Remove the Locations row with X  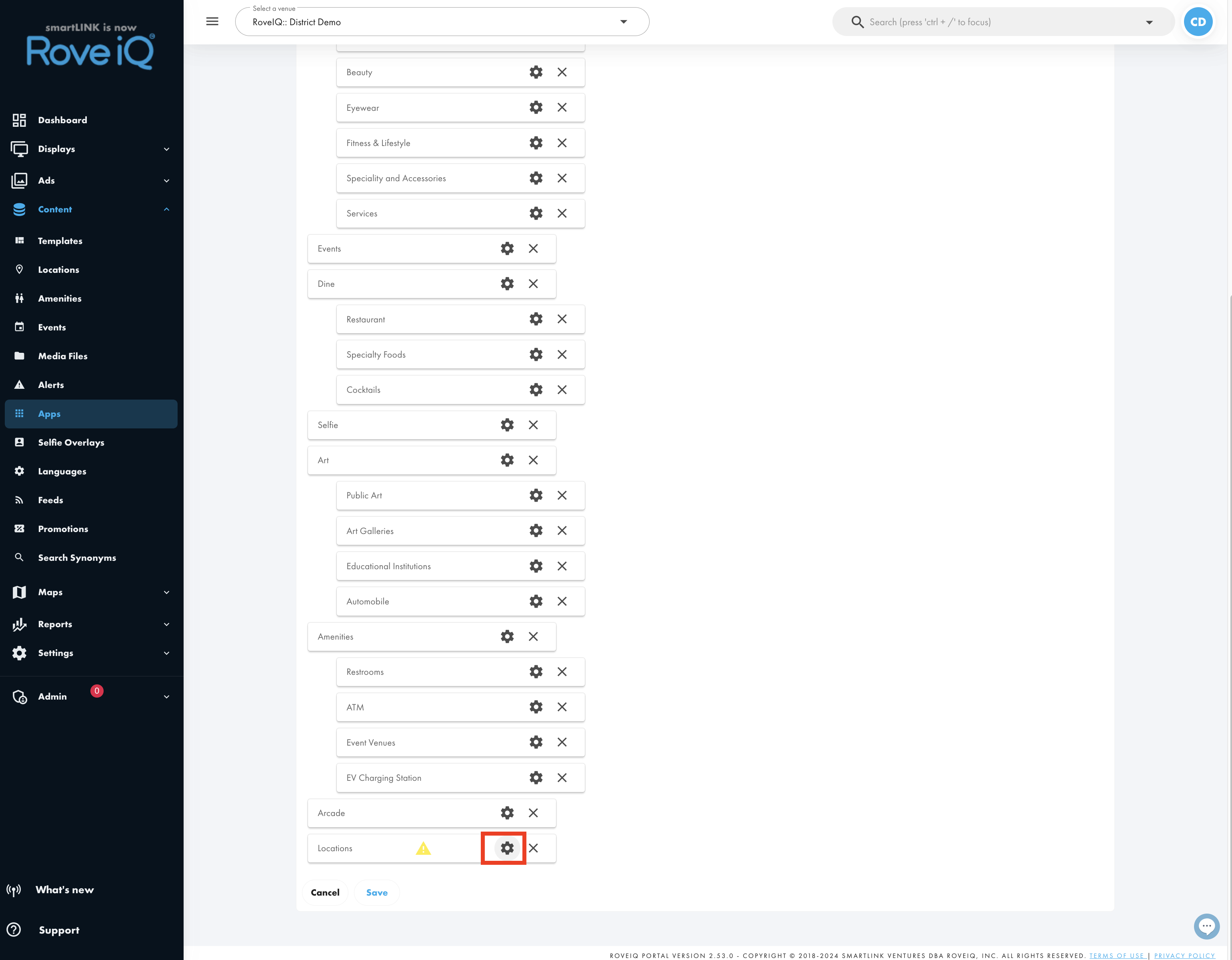[533, 848]
